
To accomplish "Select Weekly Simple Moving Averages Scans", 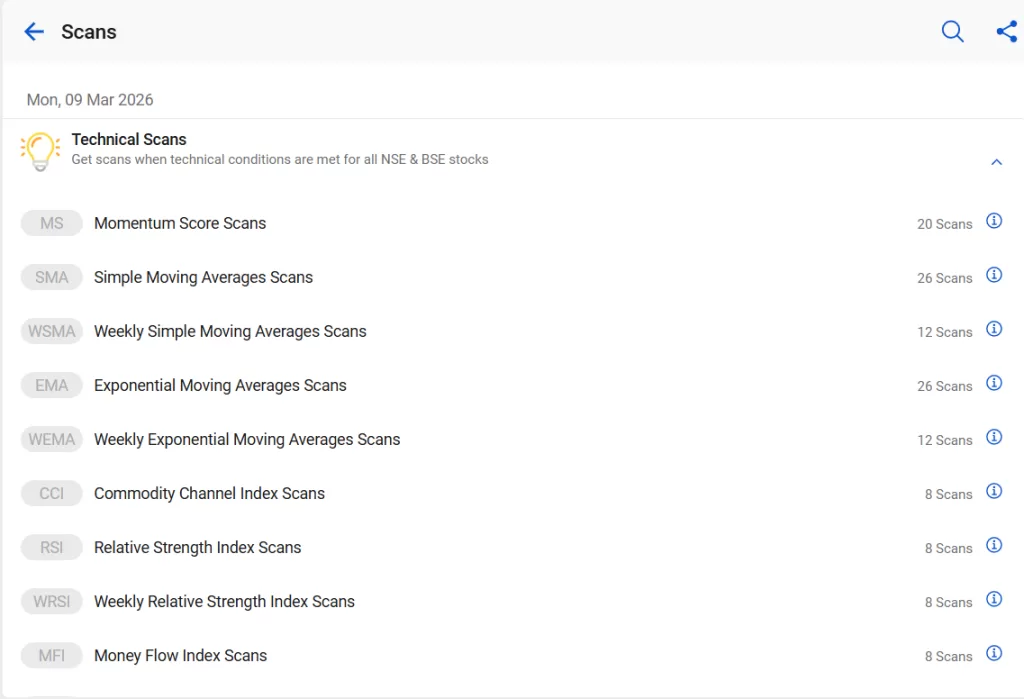I will coord(230,332).
